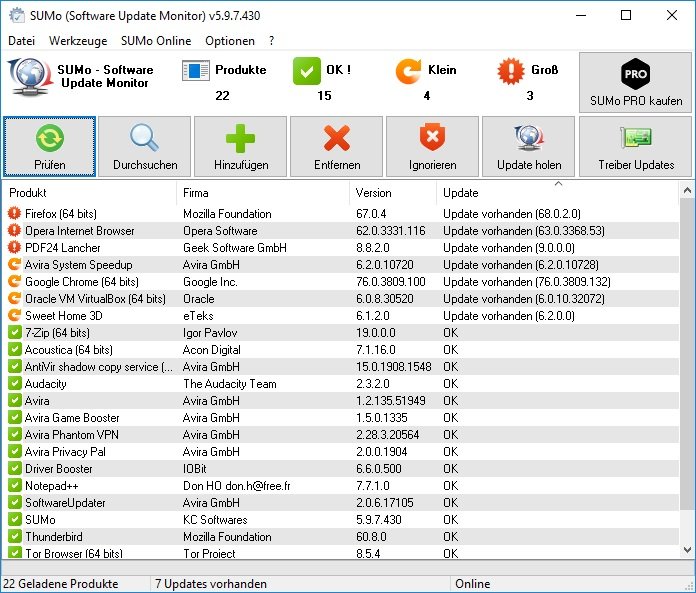This screenshot has width=696, height=593.
Task: Click the green OK checkmark icon
Action: (x=306, y=71)
